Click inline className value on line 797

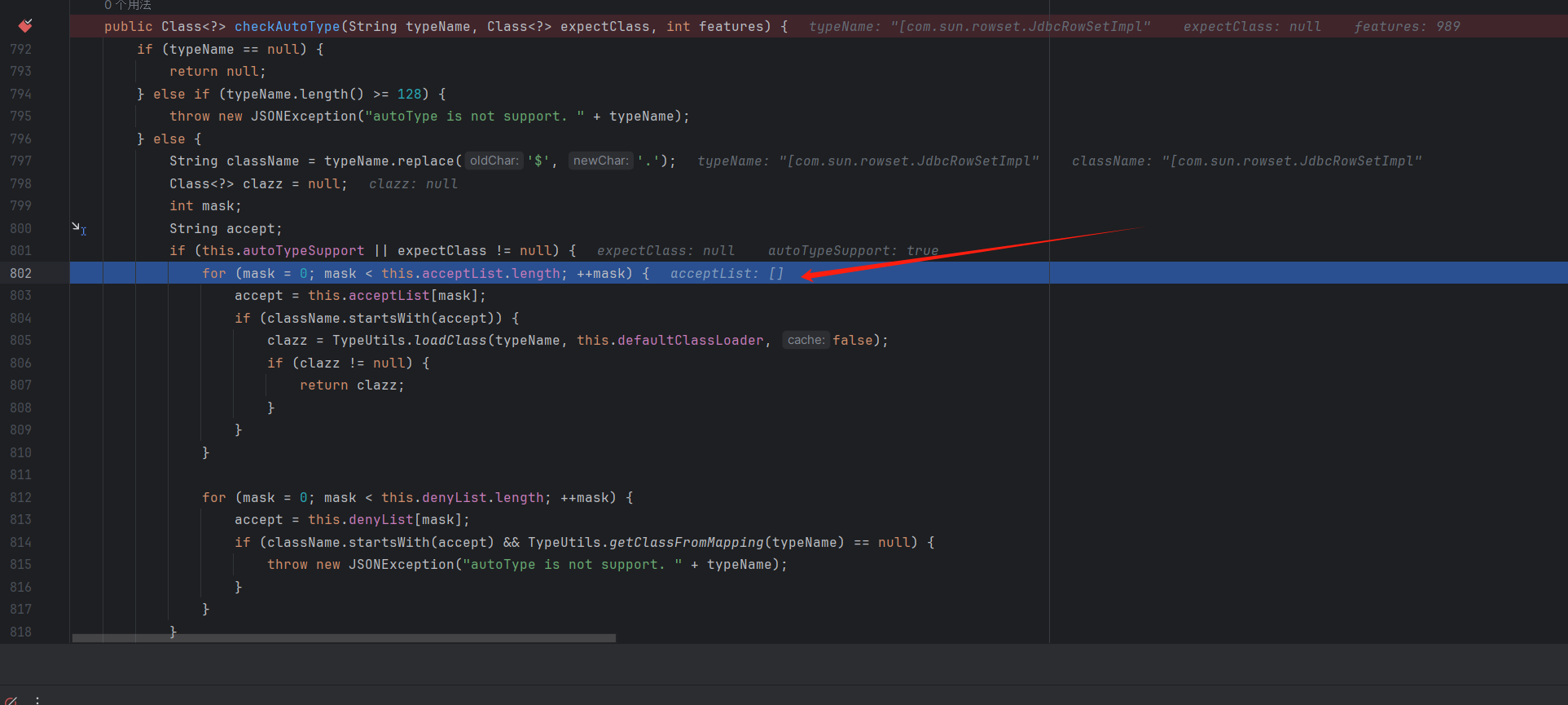pos(1246,161)
